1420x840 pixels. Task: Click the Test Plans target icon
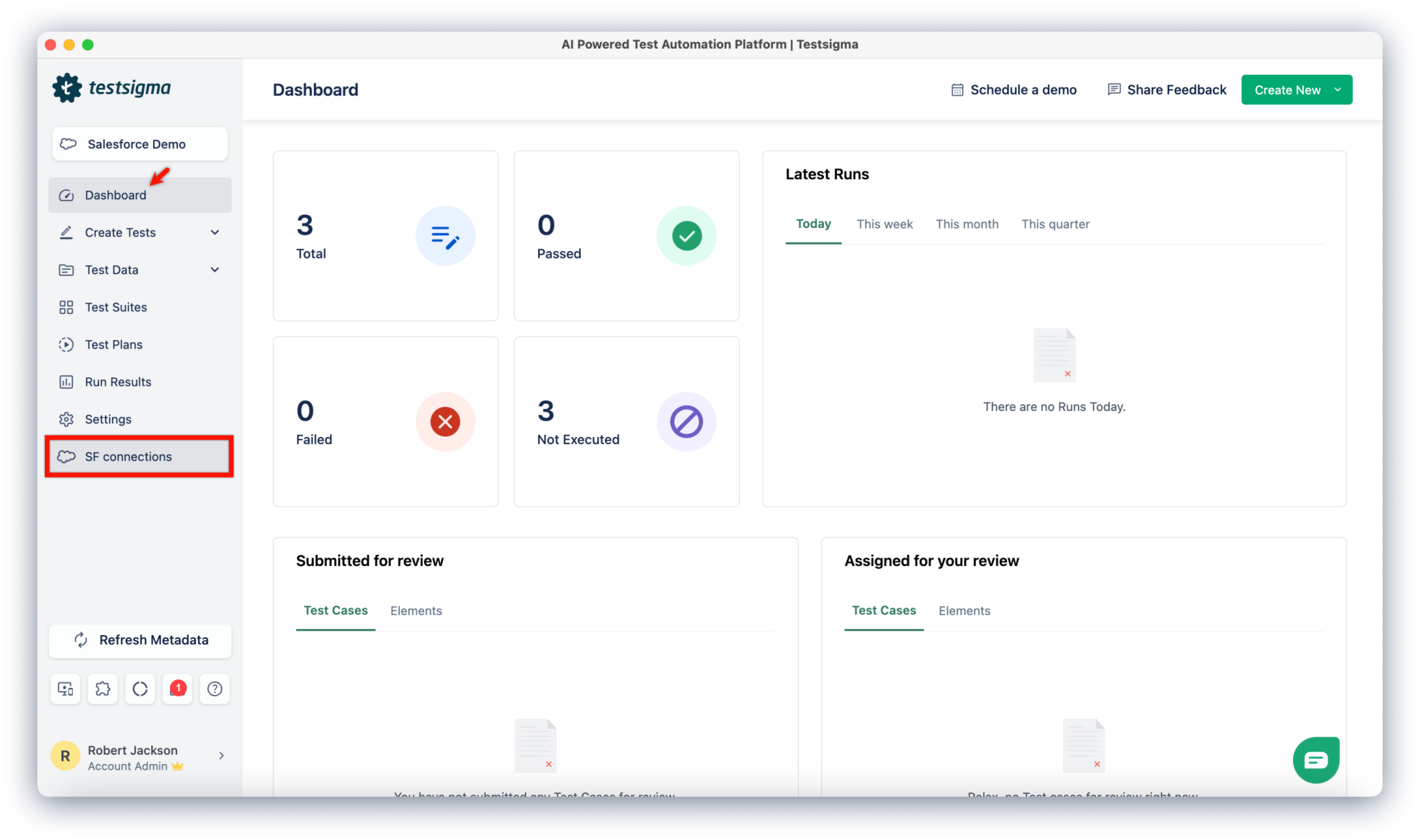(67, 344)
